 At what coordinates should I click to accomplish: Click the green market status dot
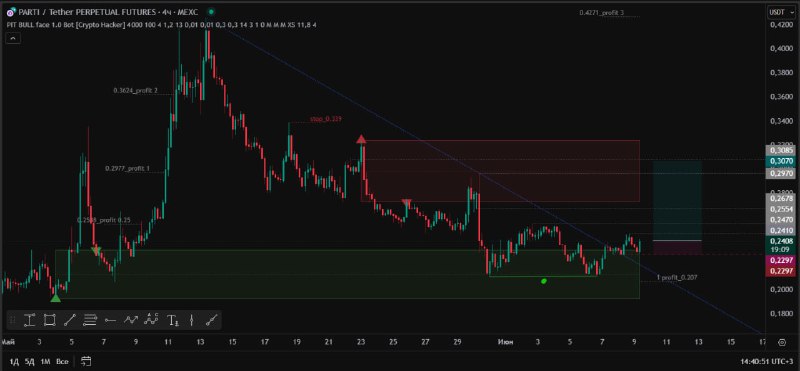click(211, 11)
